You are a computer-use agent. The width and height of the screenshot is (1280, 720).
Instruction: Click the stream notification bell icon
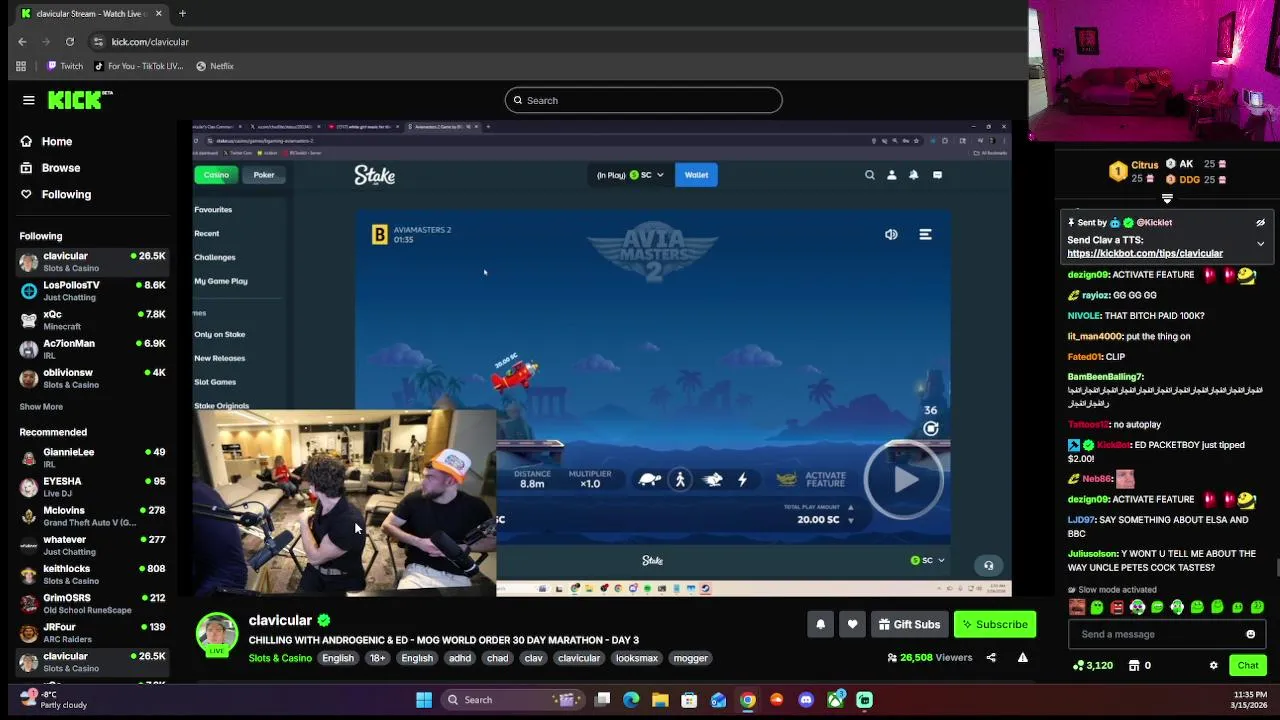coord(820,624)
